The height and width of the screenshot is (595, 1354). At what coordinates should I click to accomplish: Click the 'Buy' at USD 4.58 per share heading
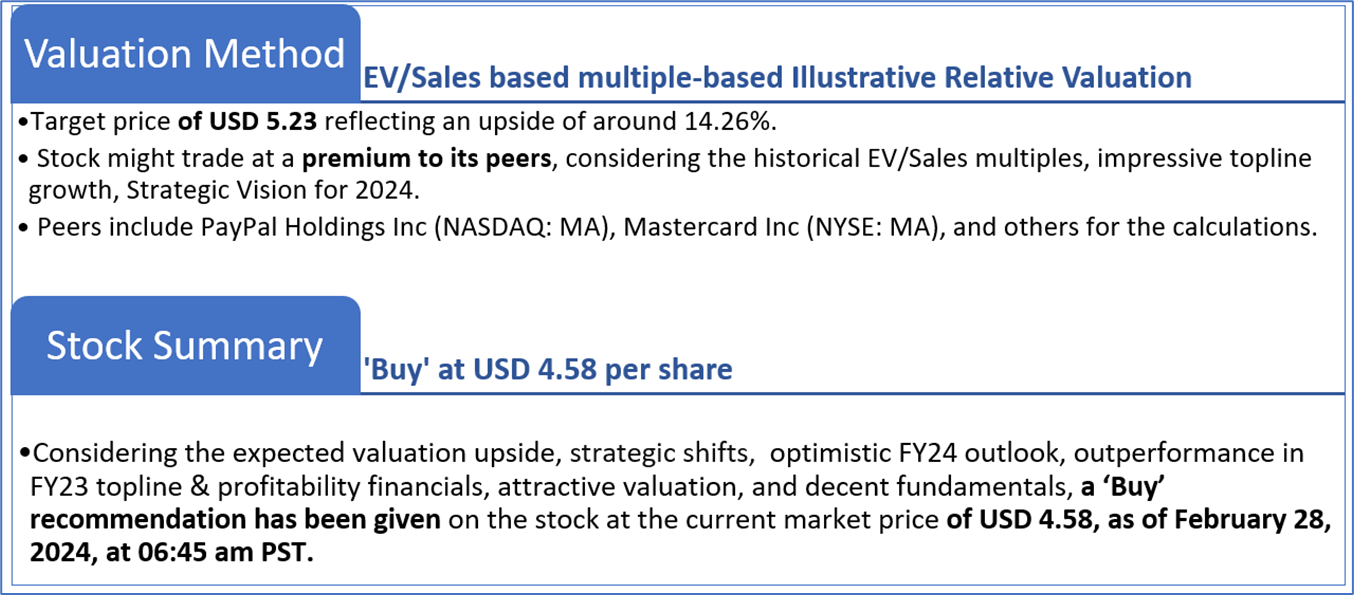(x=547, y=369)
